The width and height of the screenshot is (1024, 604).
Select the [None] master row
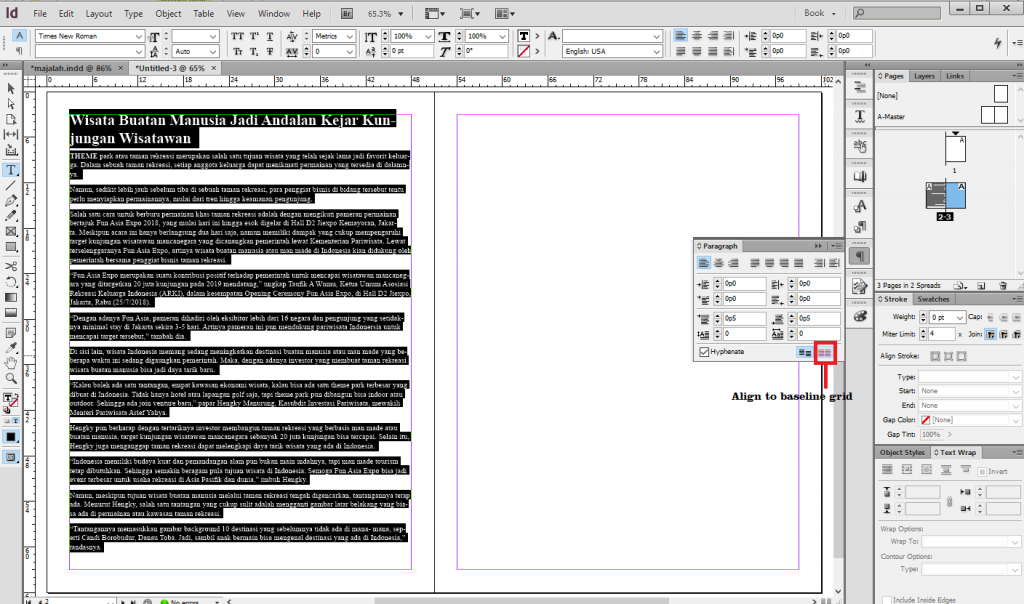(x=944, y=95)
